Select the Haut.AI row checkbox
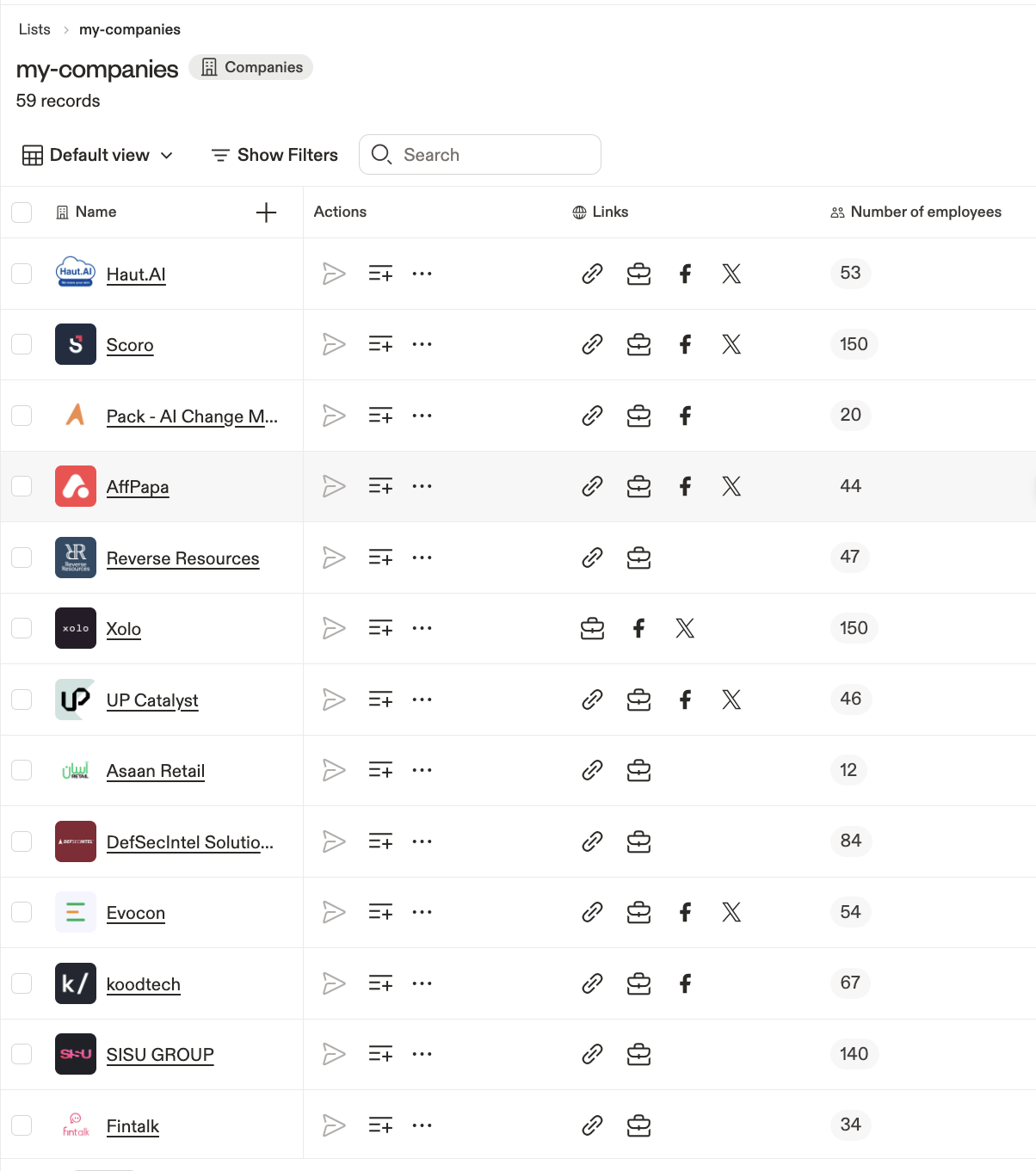The height and width of the screenshot is (1171, 1036). [x=22, y=274]
